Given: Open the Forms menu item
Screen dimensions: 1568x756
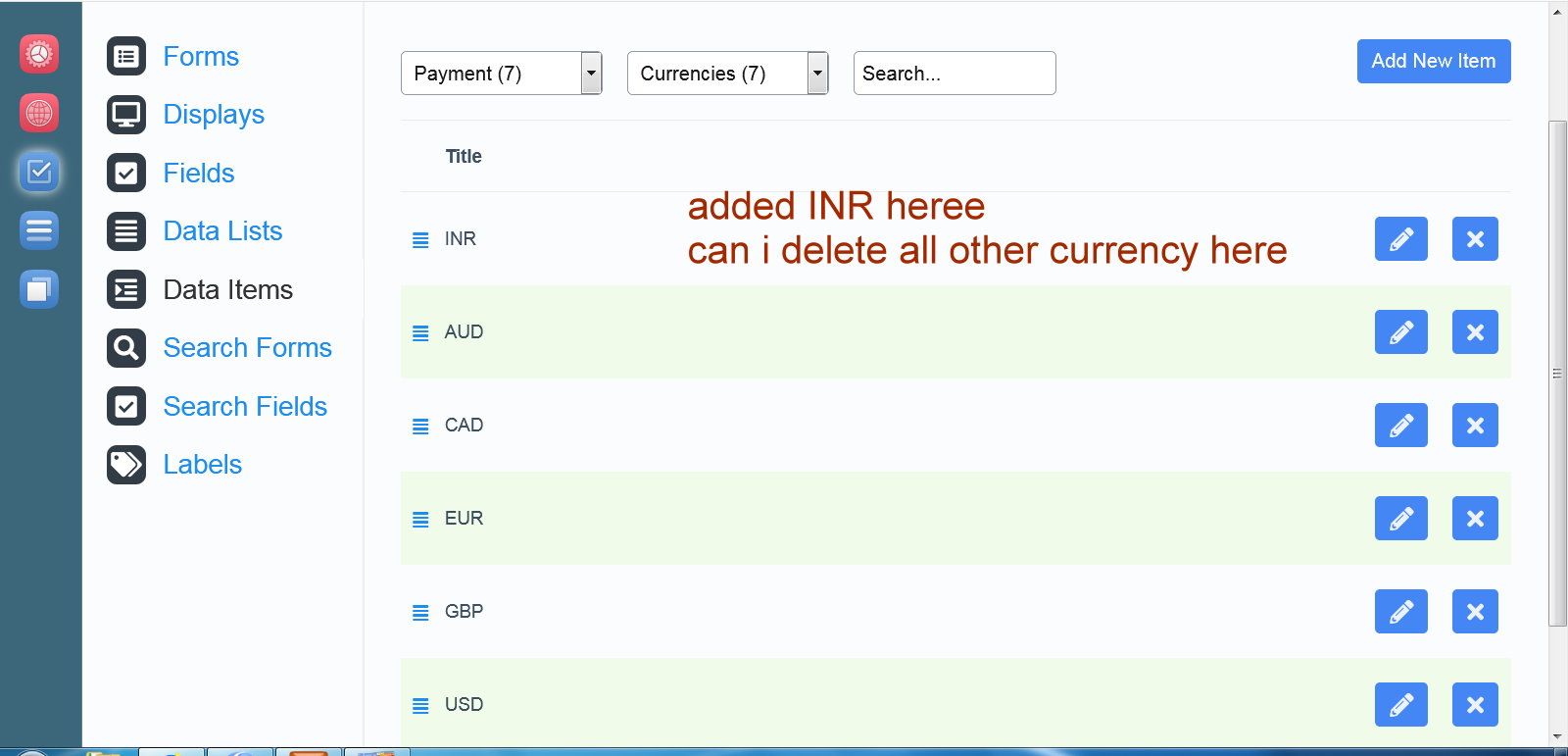Looking at the screenshot, I should point(200,57).
